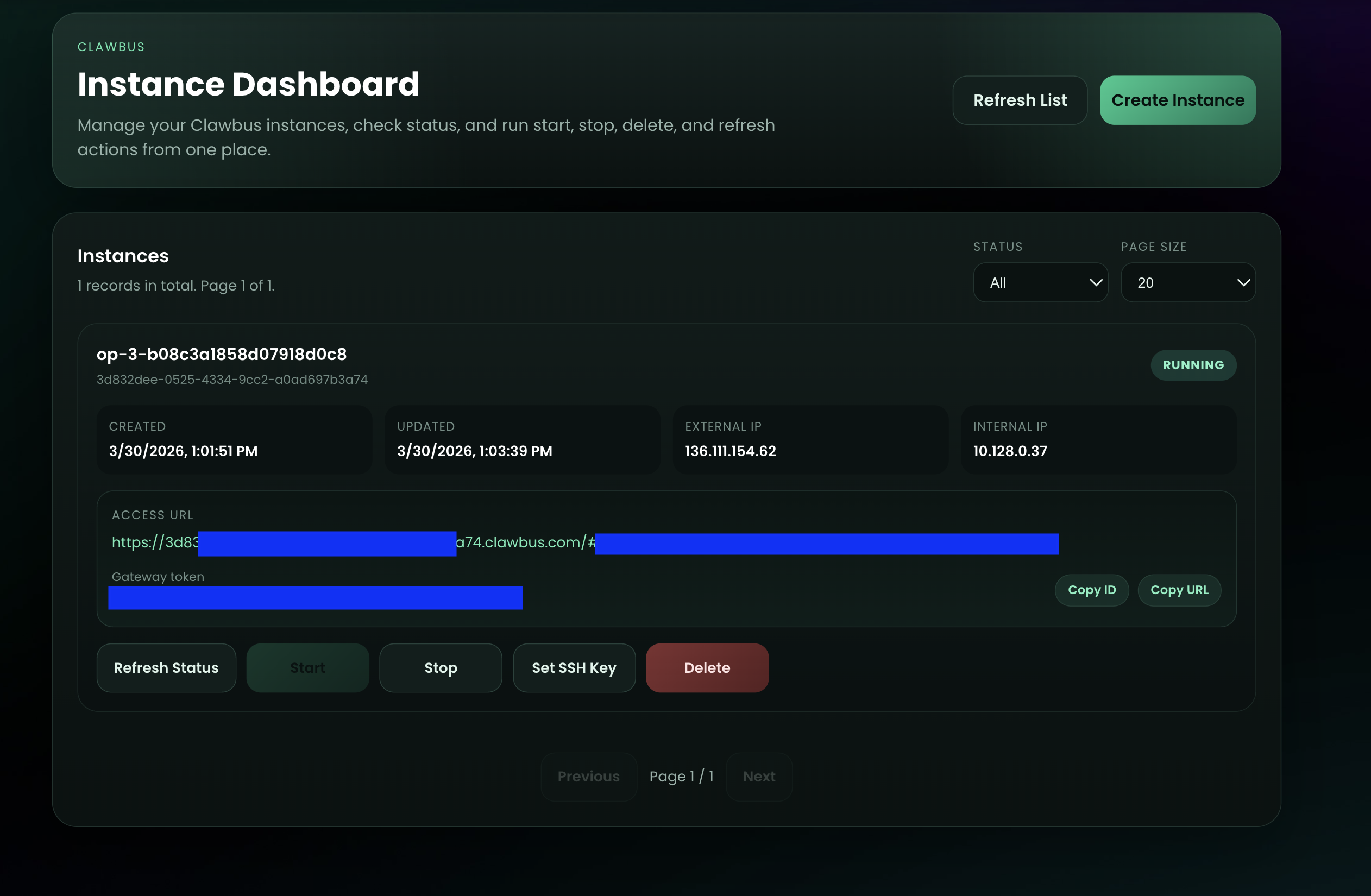Screen dimensions: 1371x896
Task: Click the instance UUID 3d832dee-0525-4334-9cc2-a0ad697b3a74
Action: point(232,380)
